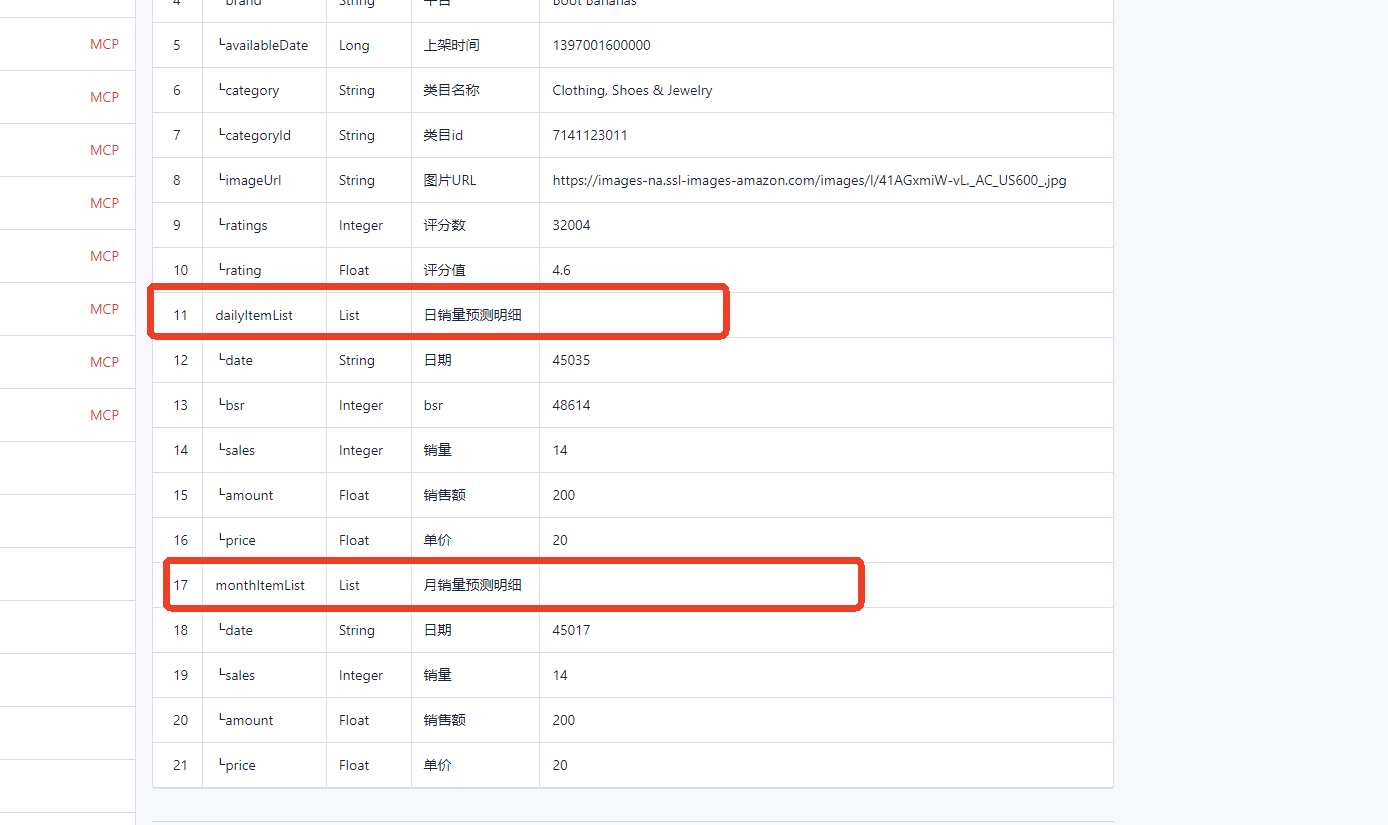Click the image URL ending in _AC_US600_.jpg
Image resolution: width=1388 pixels, height=825 pixels.
click(x=809, y=180)
